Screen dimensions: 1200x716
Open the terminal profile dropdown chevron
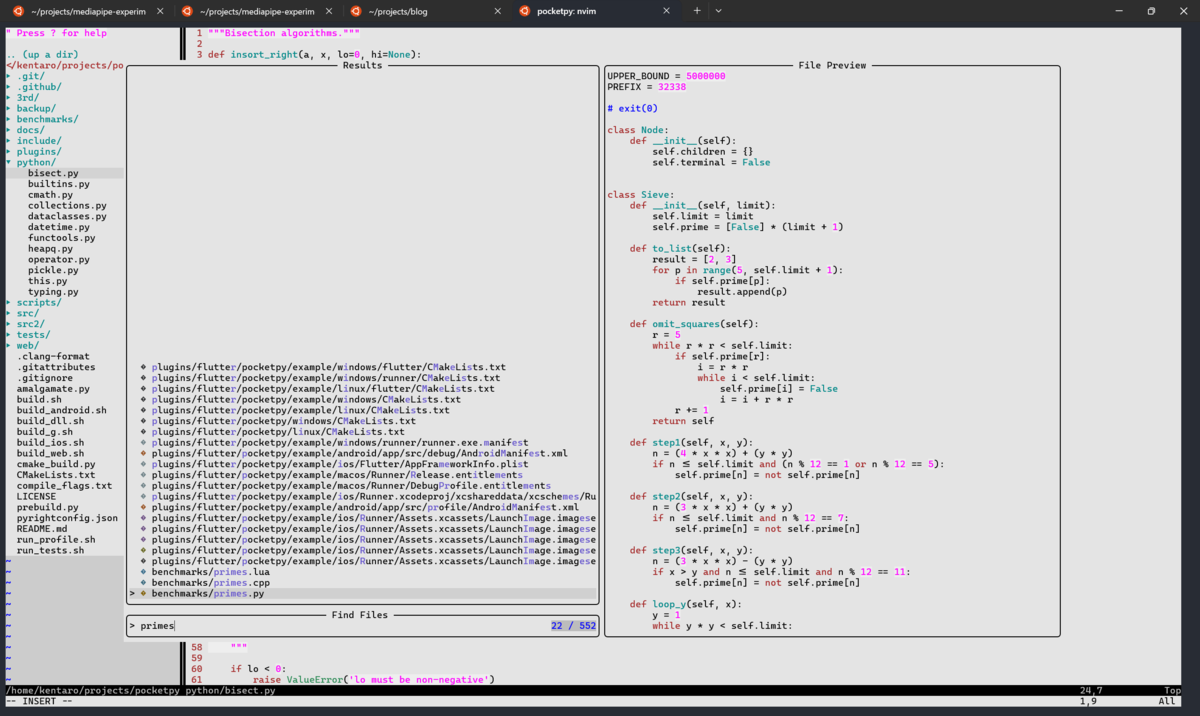[718, 11]
